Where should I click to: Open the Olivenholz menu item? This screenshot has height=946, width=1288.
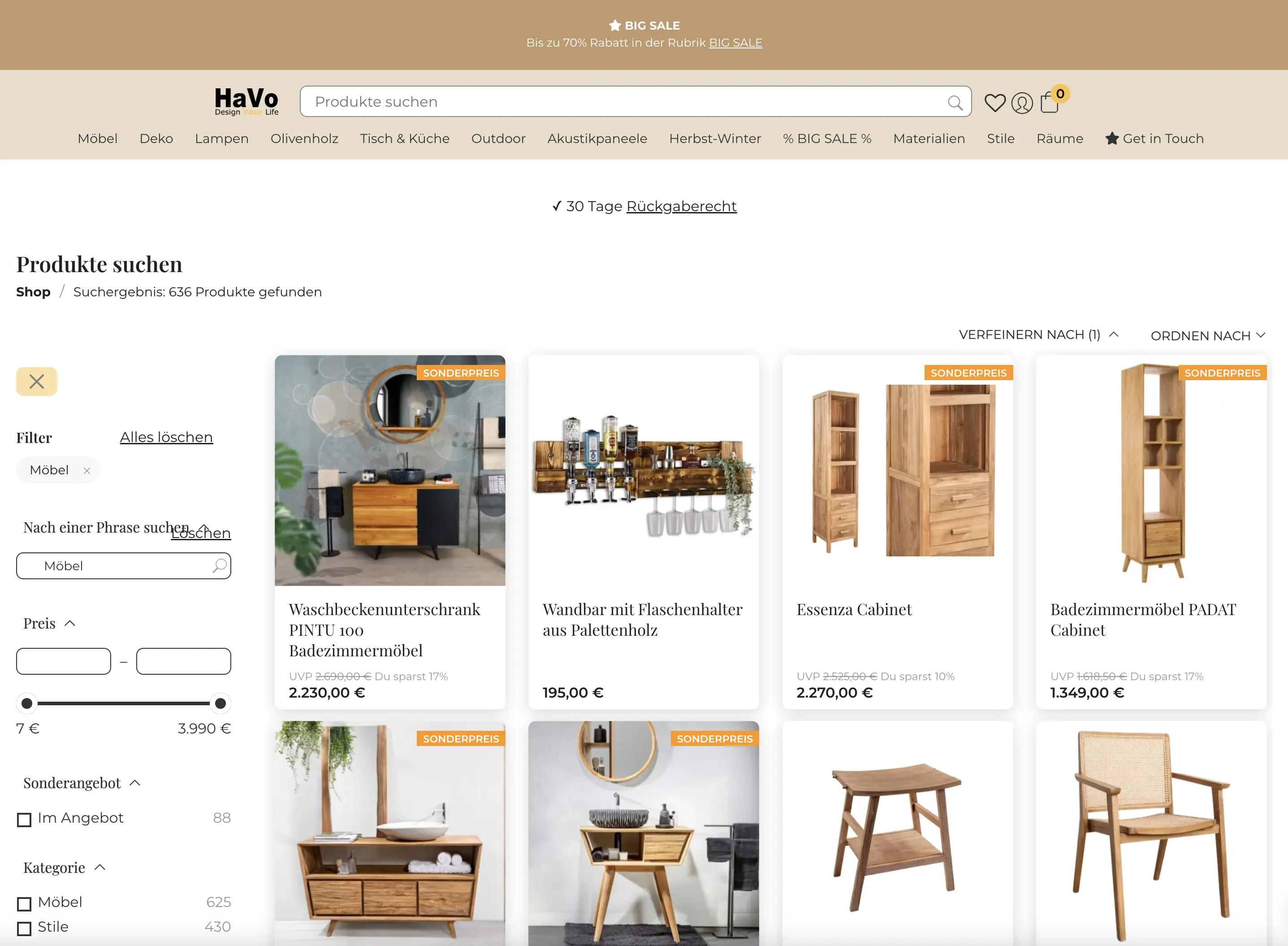pyautogui.click(x=304, y=139)
